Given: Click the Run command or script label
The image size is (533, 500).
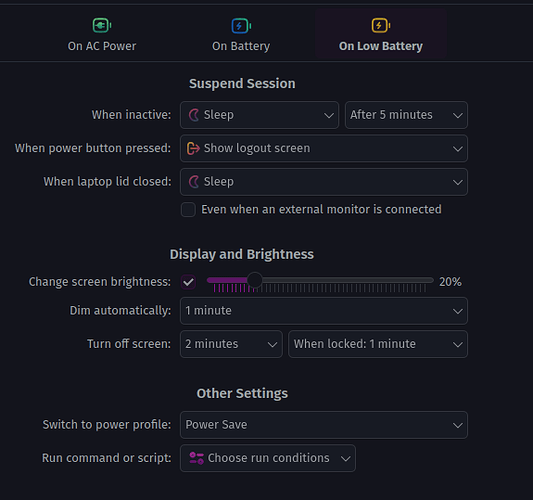Looking at the screenshot, I should tap(107, 458).
